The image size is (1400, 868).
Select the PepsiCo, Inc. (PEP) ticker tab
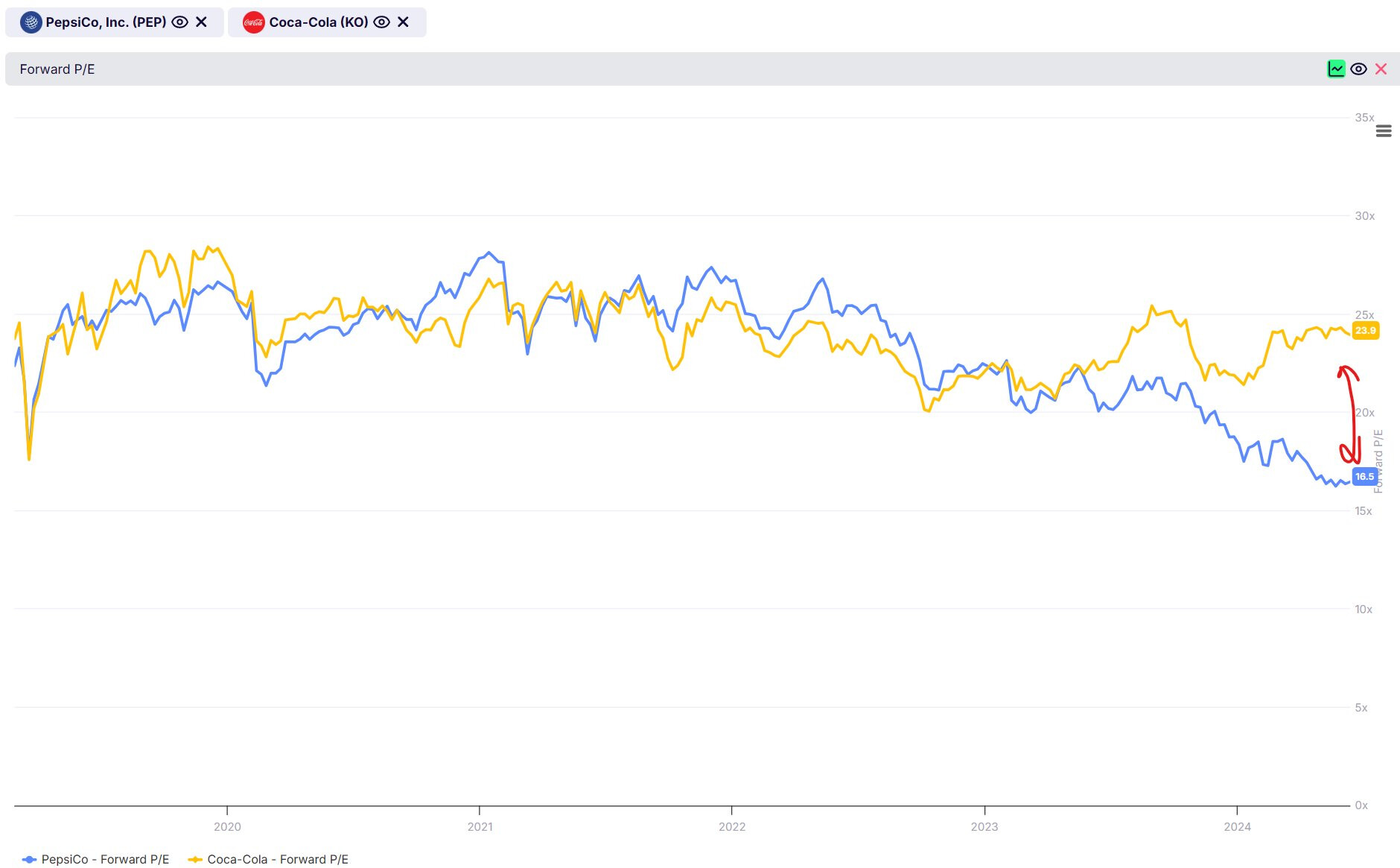pos(106,22)
